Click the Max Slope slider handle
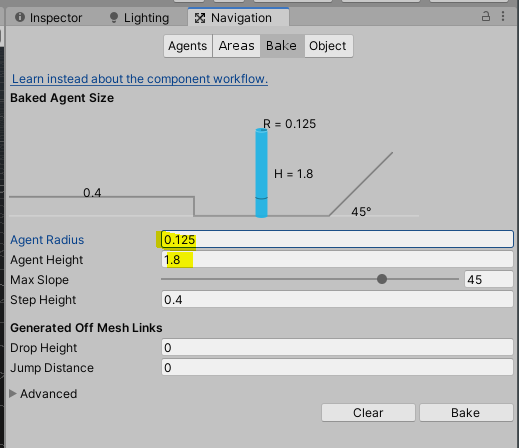This screenshot has height=448, width=519. click(382, 279)
